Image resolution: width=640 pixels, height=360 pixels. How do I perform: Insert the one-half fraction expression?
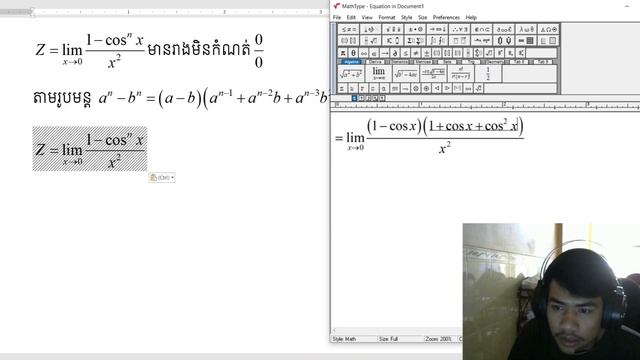[x=488, y=73]
